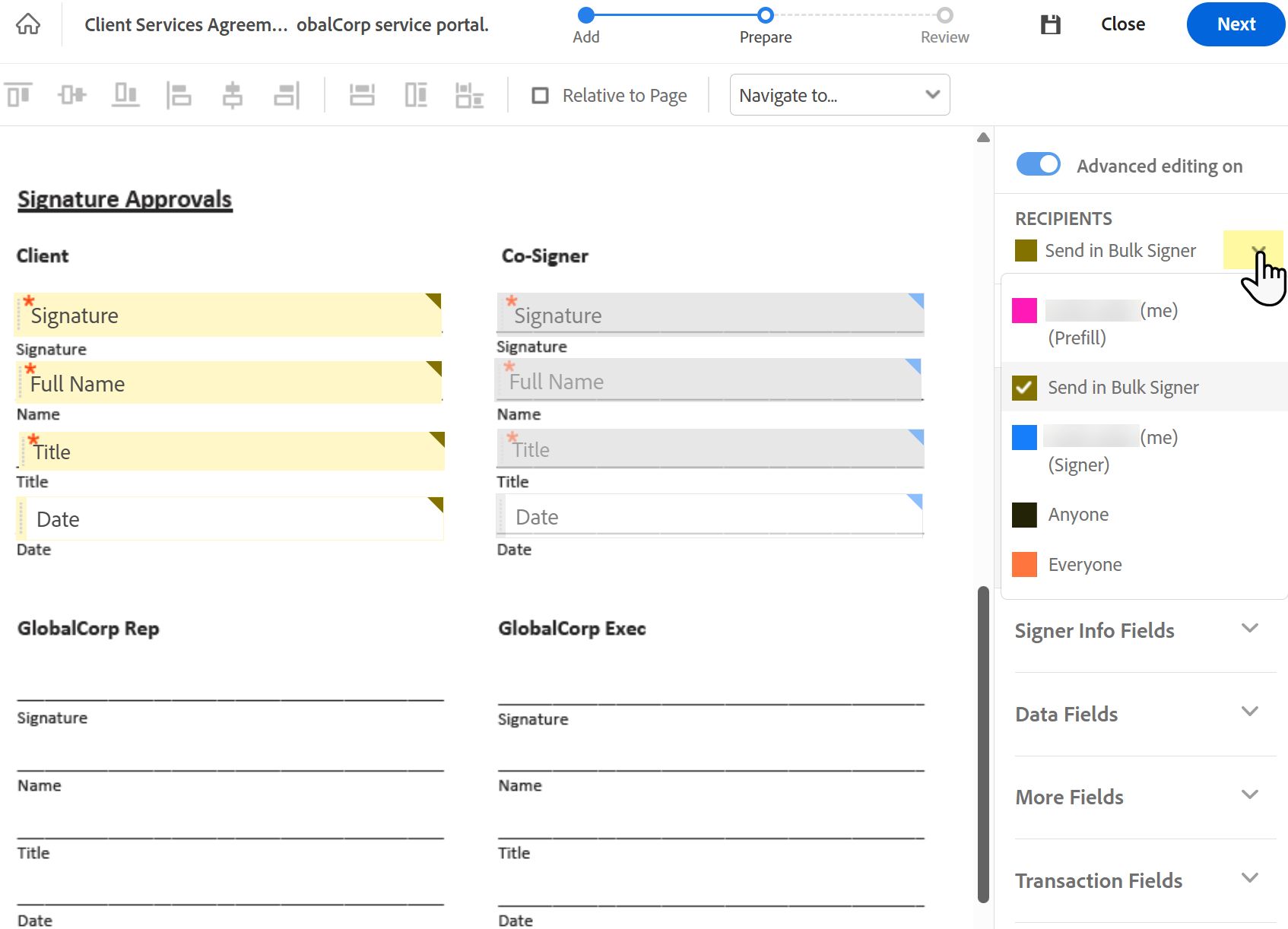
Task: Toggle Advanced editing off
Action: click(x=1038, y=165)
